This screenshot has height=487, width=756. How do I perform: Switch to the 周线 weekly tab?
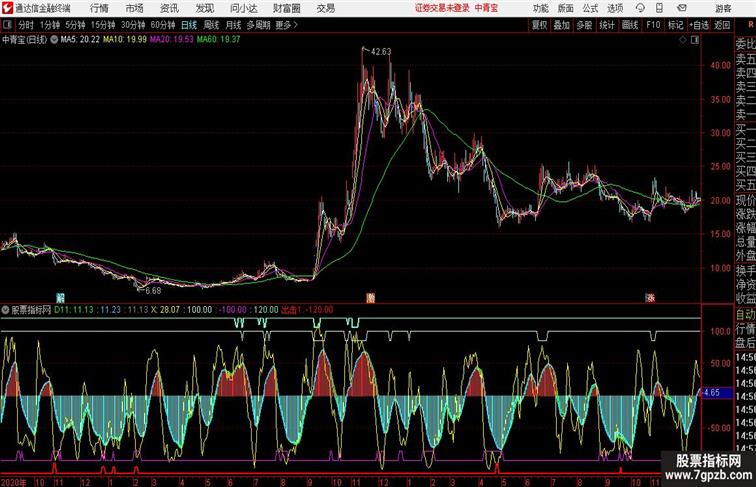(211, 25)
